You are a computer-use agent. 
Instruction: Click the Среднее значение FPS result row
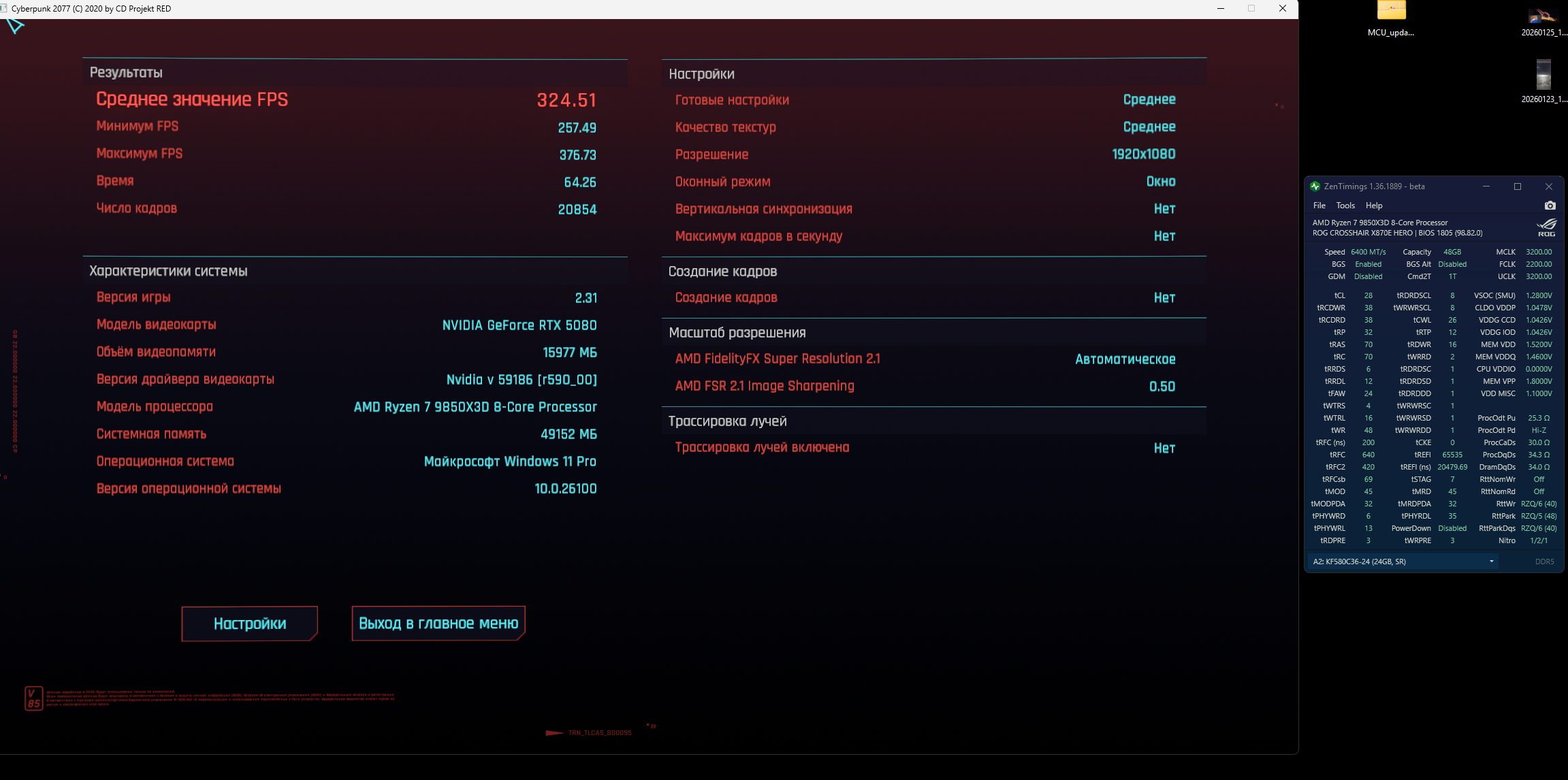pos(346,100)
